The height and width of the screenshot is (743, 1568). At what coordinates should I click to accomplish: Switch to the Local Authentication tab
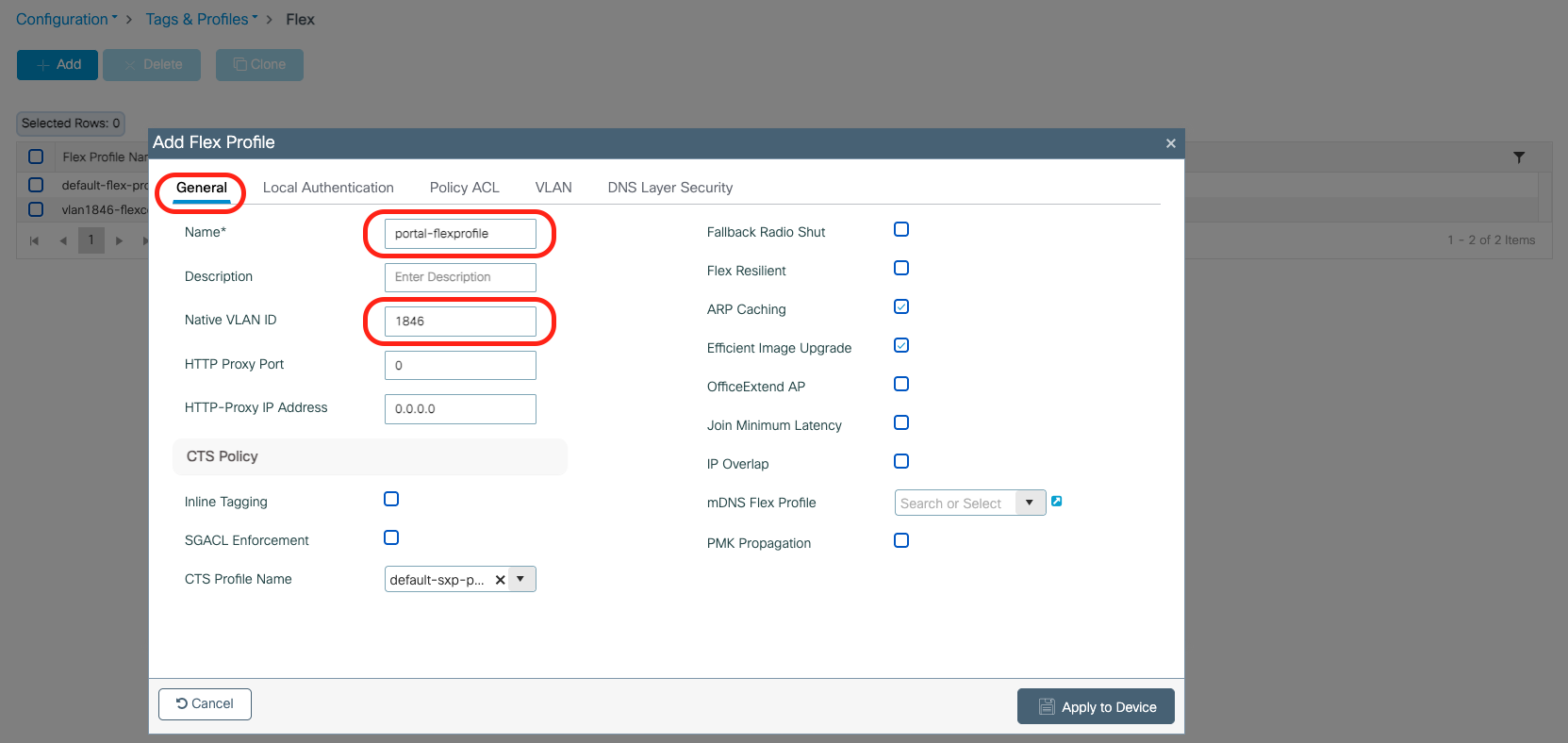click(328, 188)
